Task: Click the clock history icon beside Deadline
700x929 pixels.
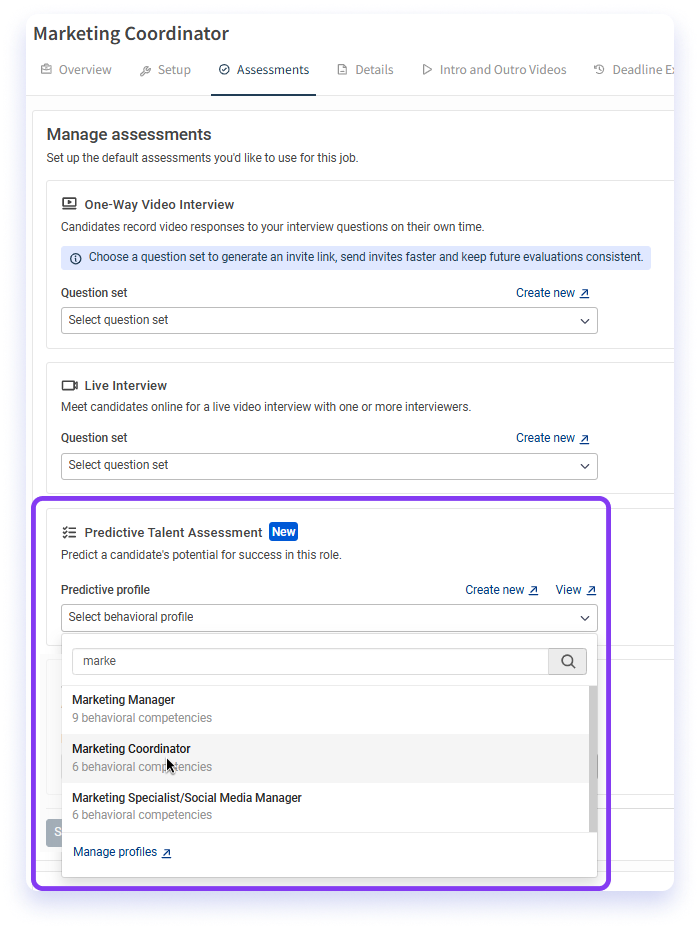Action: point(599,69)
